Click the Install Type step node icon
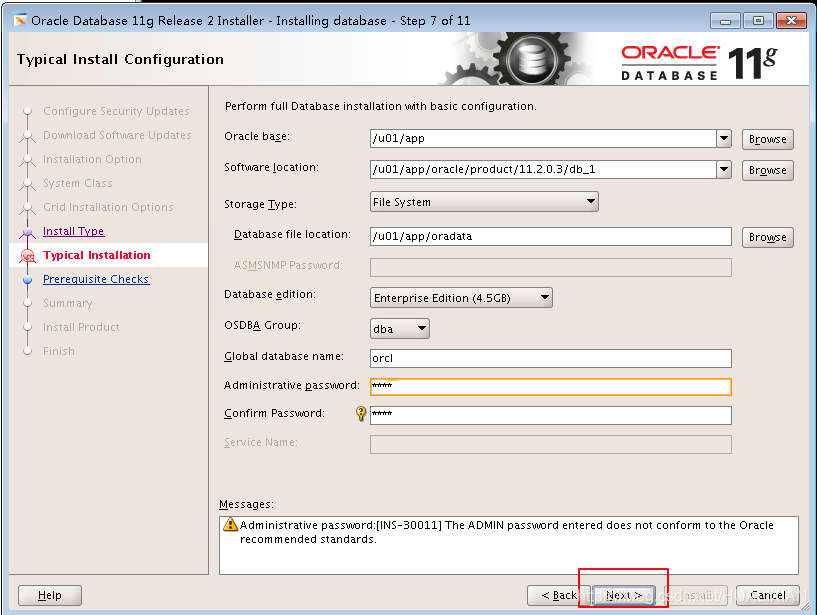The width and height of the screenshot is (817, 615). (28, 231)
